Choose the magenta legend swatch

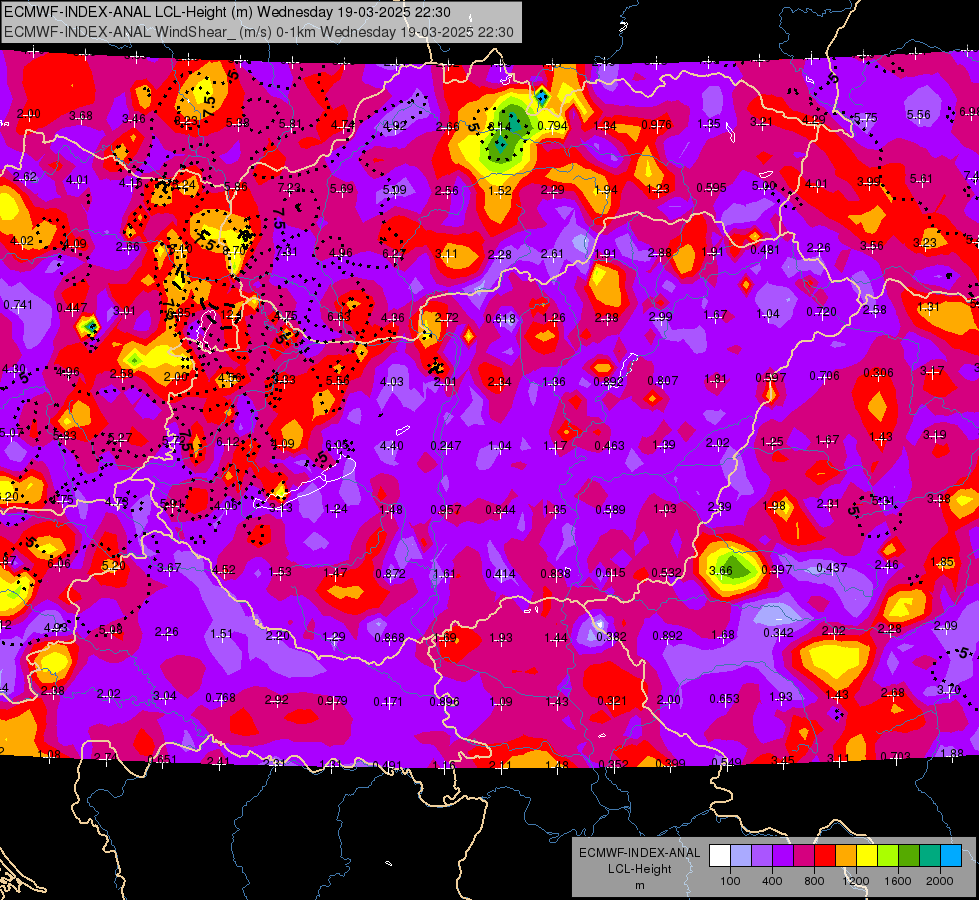pyautogui.click(x=804, y=855)
